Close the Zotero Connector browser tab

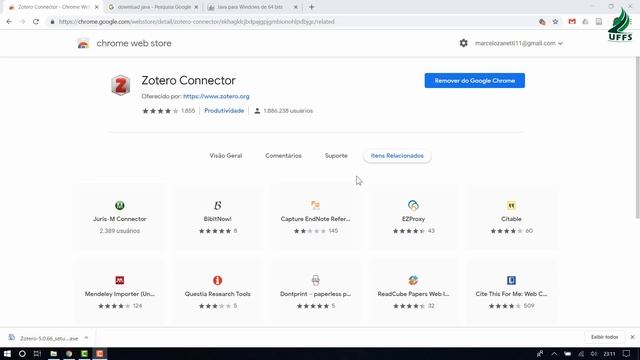click(96, 7)
